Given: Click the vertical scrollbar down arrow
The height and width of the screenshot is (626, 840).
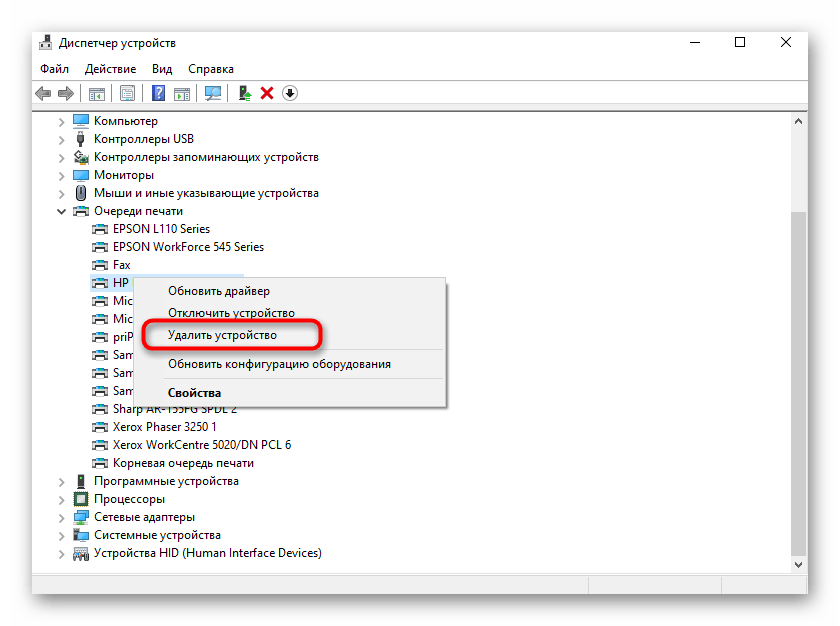Looking at the screenshot, I should 798,563.
